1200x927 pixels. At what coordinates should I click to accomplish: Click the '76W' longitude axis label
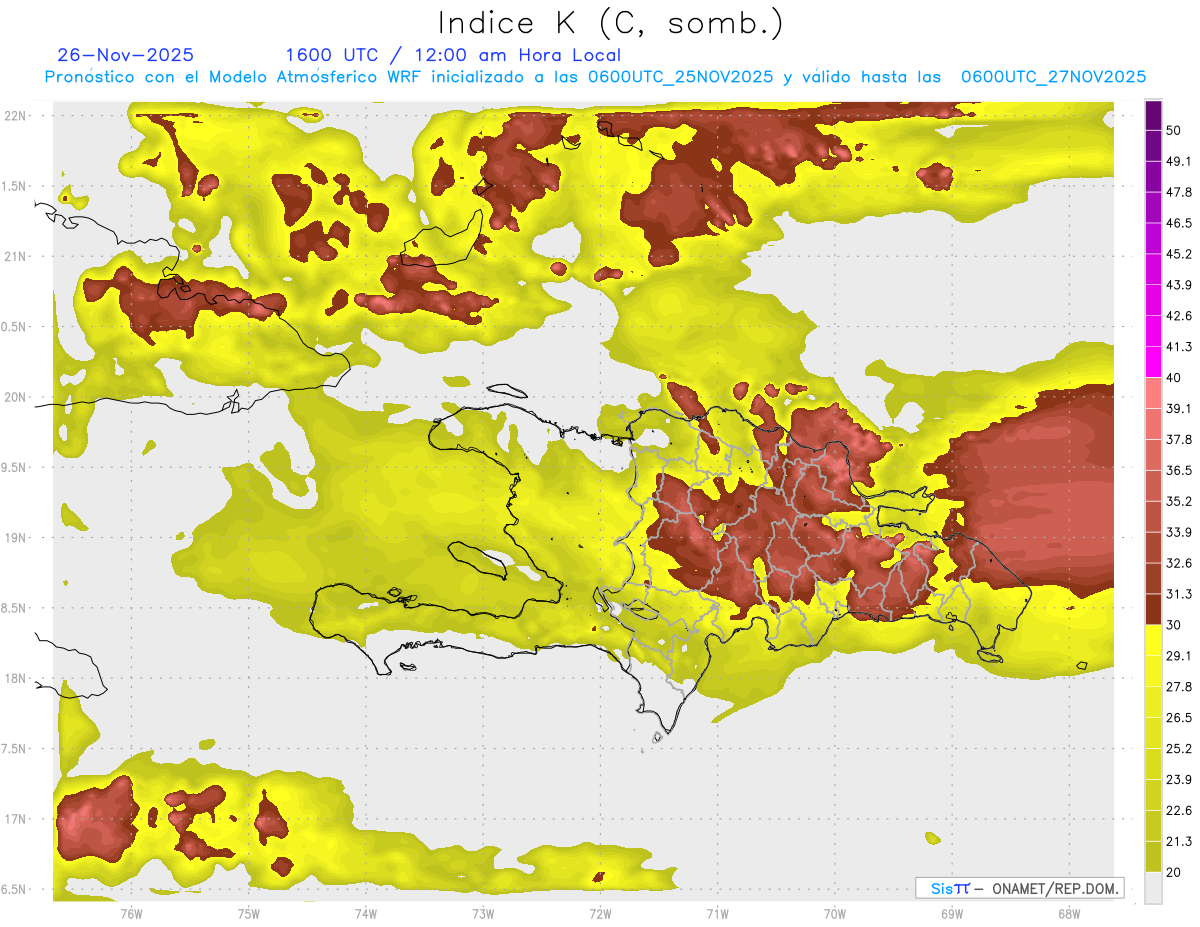[x=131, y=913]
